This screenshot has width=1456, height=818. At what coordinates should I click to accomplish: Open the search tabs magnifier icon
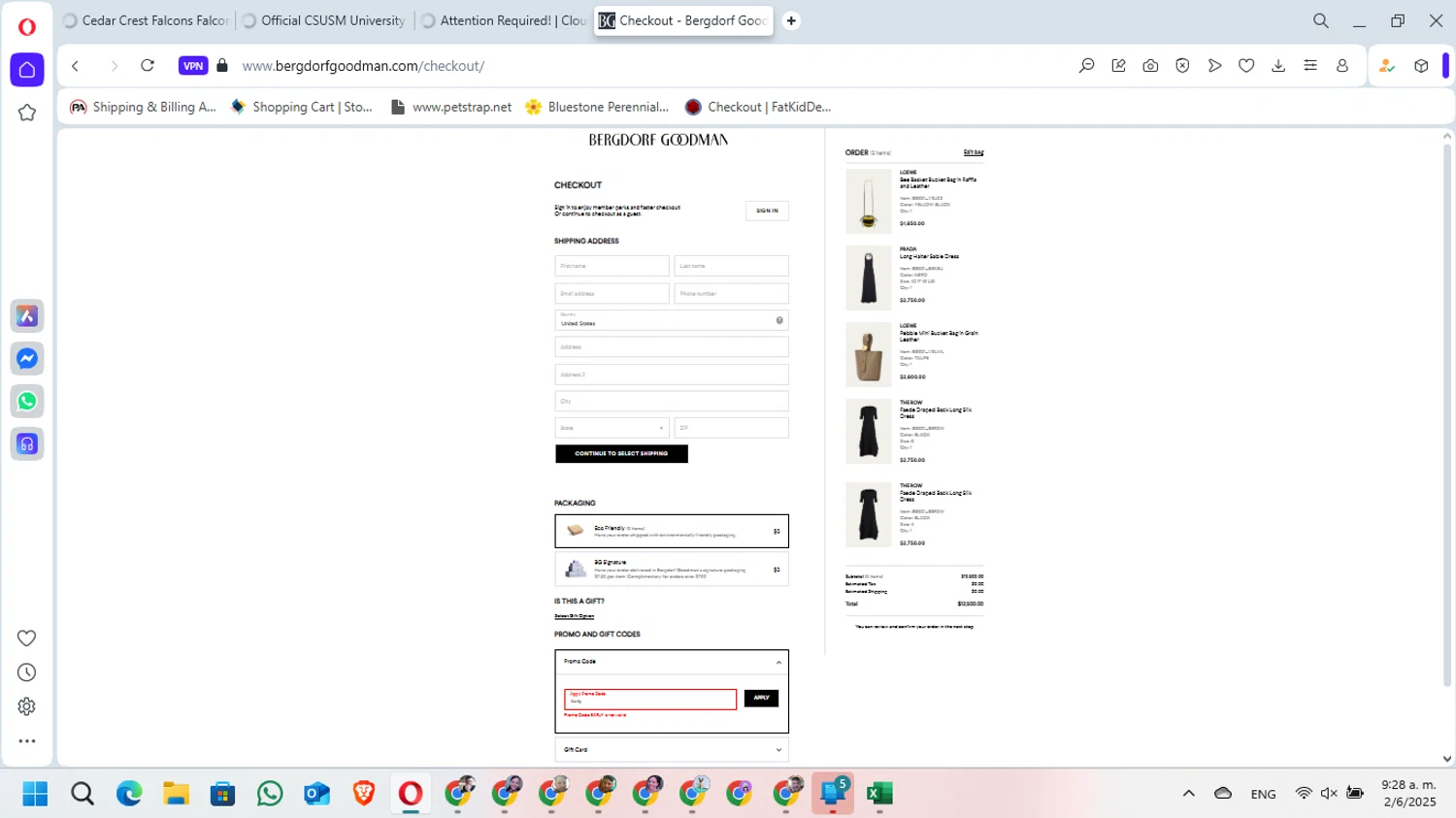coord(1321,20)
